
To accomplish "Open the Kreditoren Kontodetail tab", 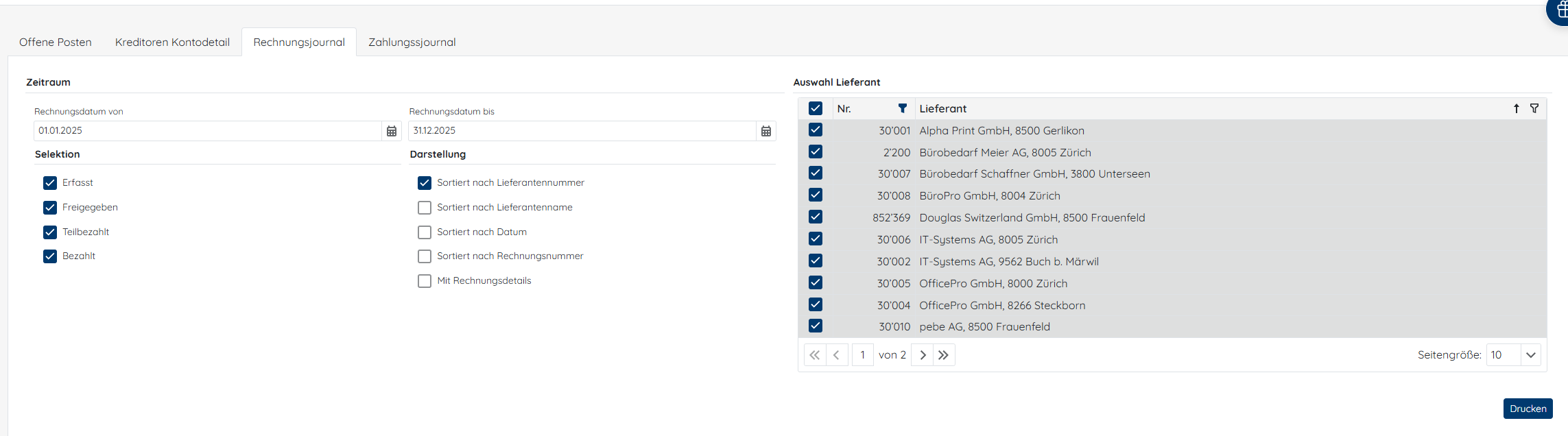I will [172, 43].
